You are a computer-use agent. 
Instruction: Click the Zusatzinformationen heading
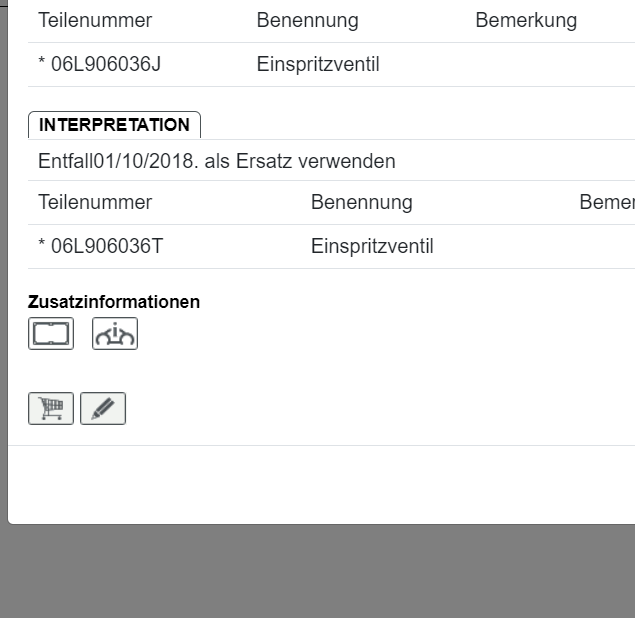coord(114,301)
